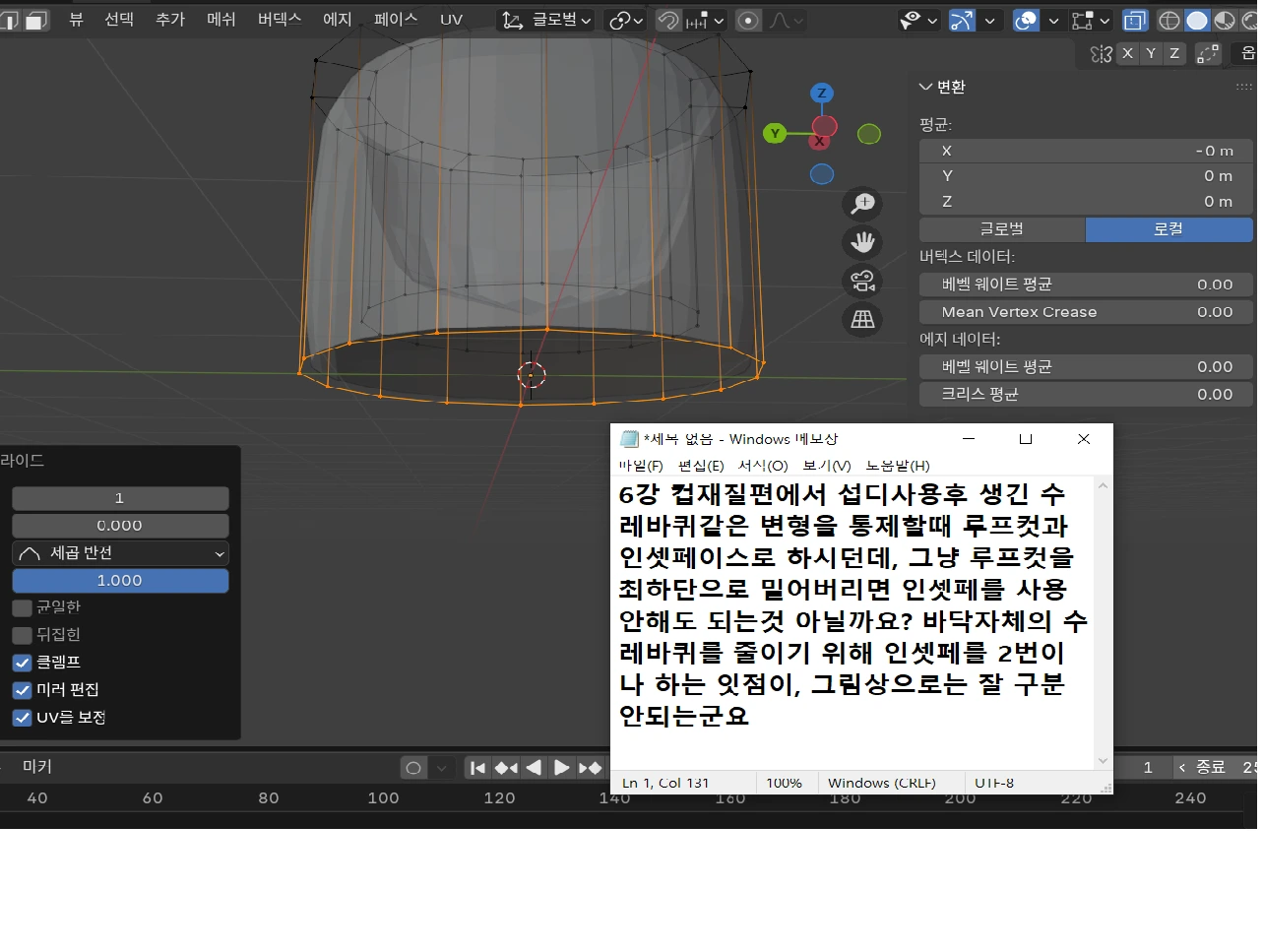Click the Mean Vertex Crease field

[1084, 311]
